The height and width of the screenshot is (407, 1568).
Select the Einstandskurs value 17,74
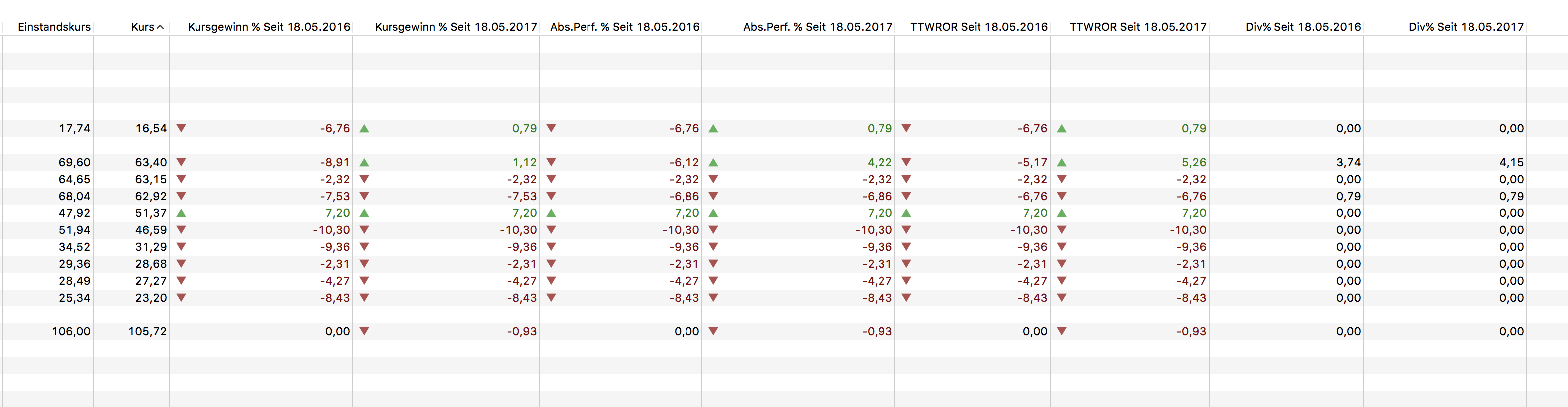[74, 128]
